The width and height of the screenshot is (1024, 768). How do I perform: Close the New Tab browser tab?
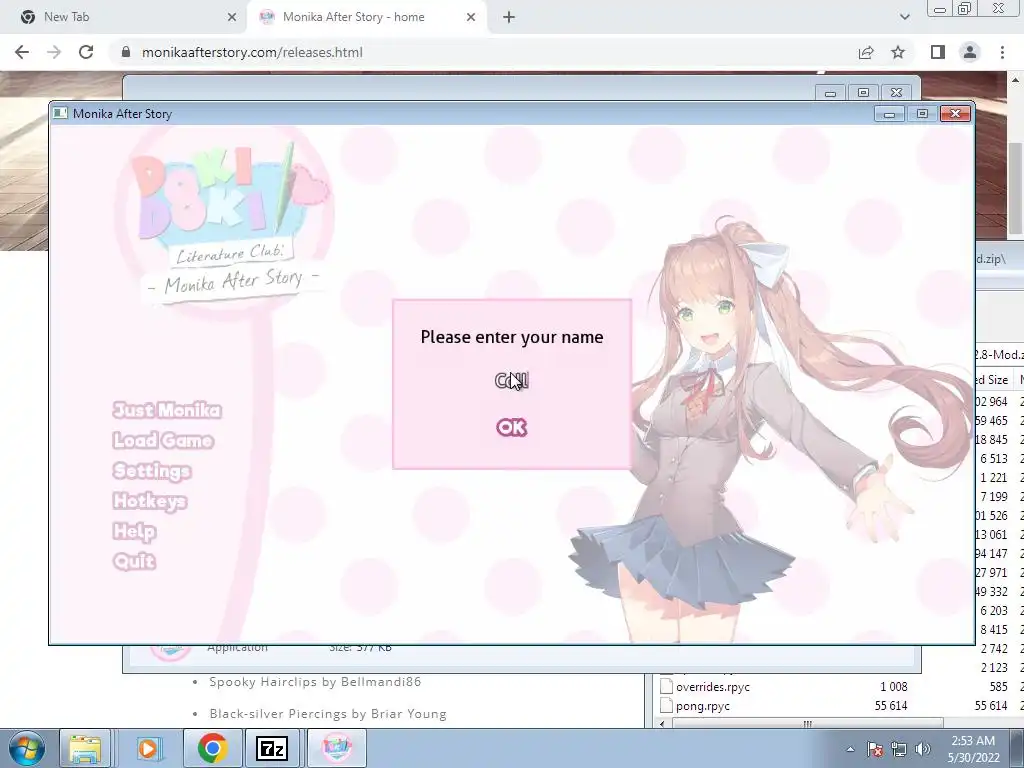pos(232,17)
